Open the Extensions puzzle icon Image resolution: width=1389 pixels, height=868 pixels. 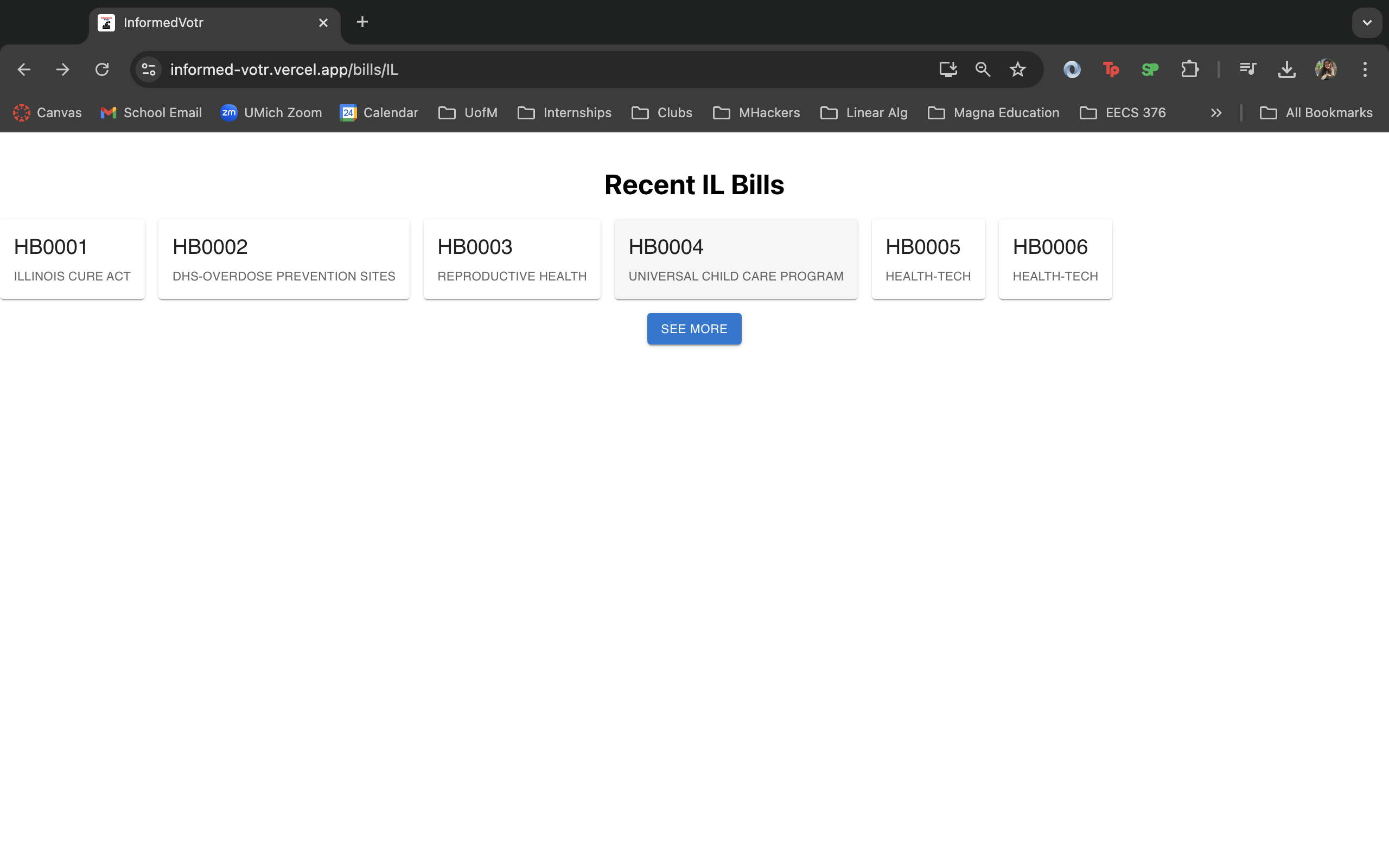coord(1189,69)
